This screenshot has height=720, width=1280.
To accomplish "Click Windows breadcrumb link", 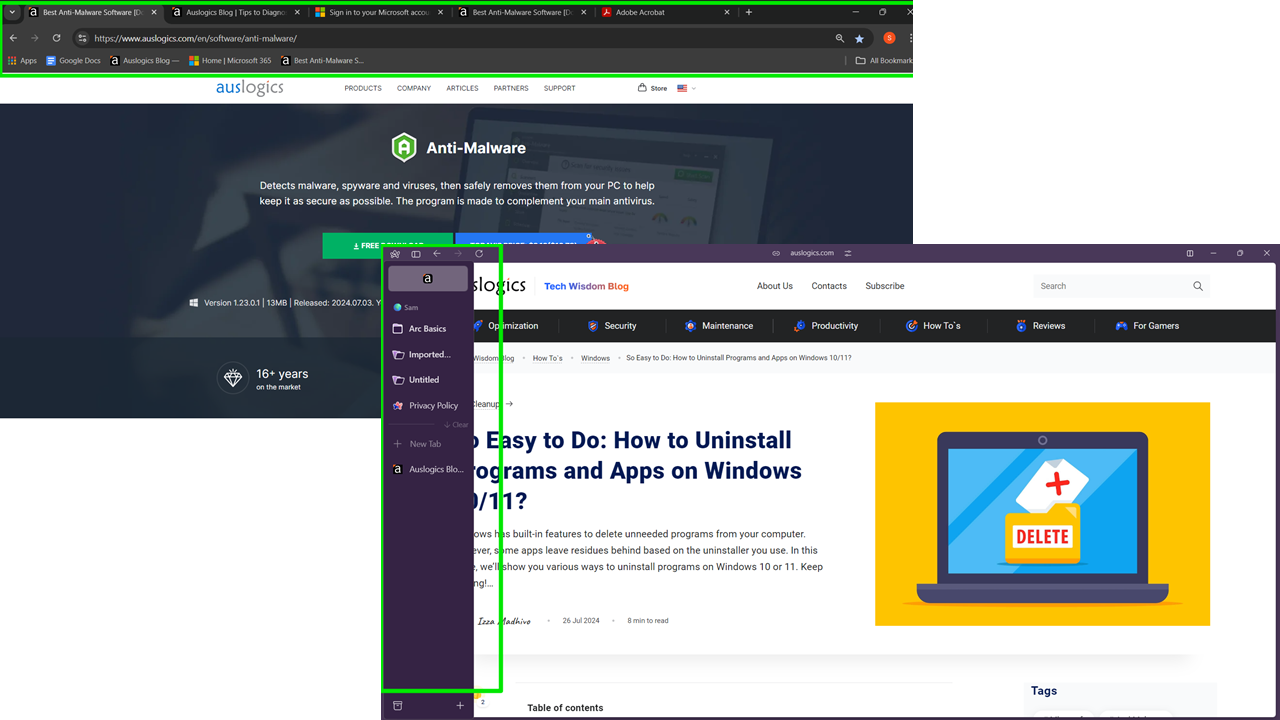I will pyautogui.click(x=595, y=358).
